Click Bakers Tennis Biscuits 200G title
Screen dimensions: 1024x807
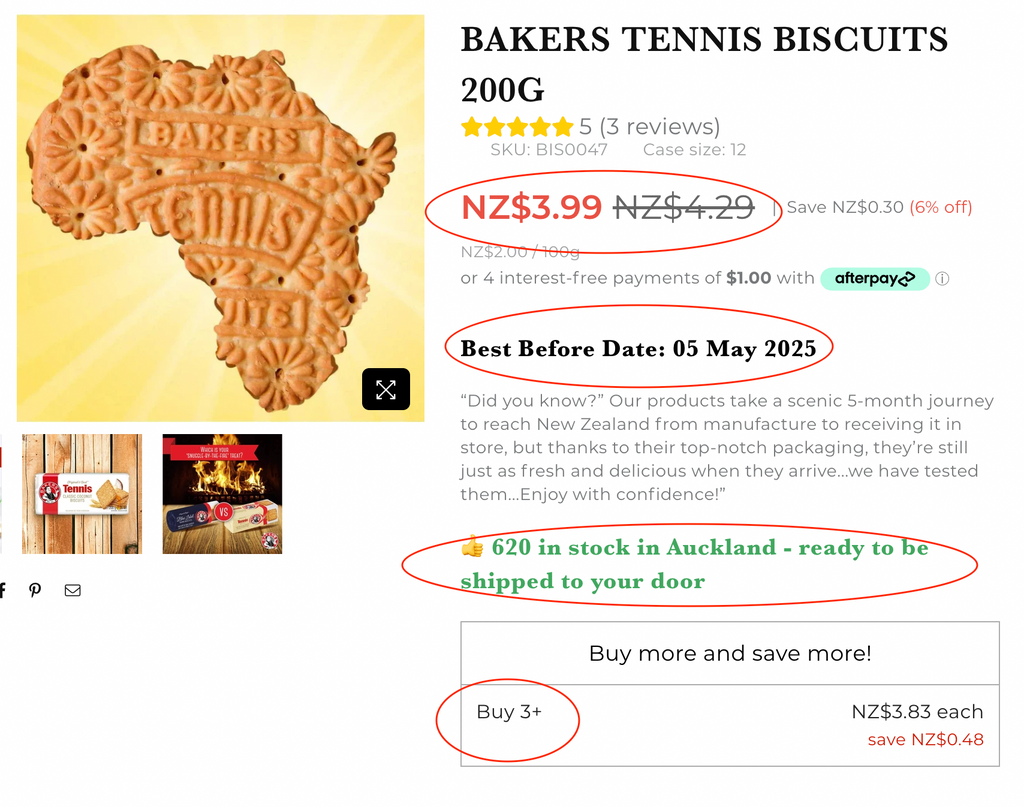704,64
